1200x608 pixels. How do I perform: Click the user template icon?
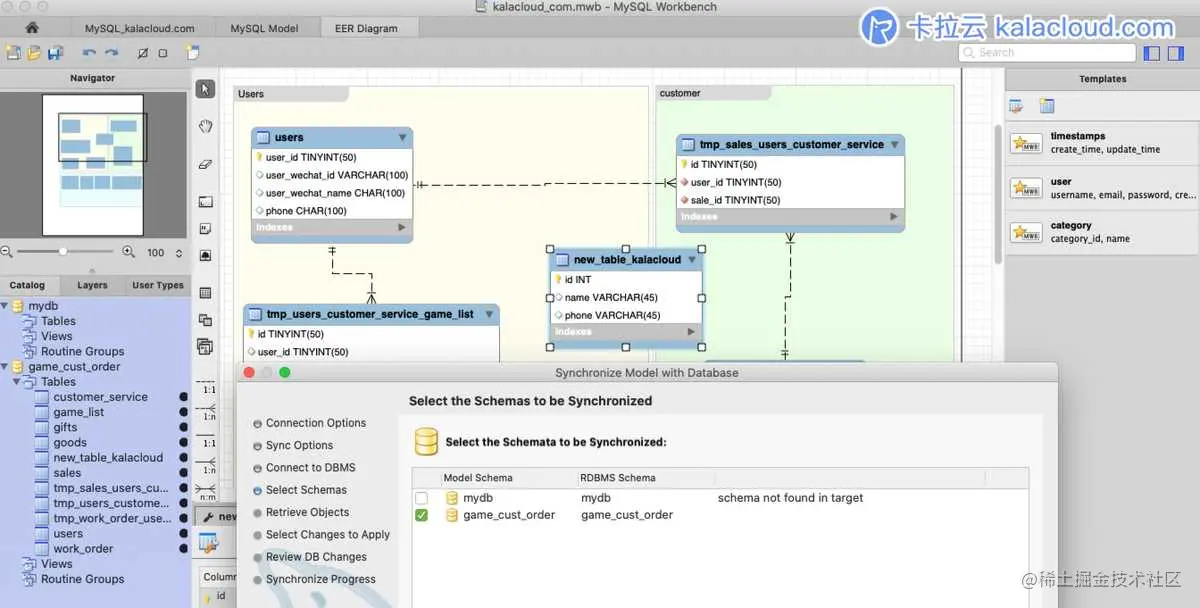1026,188
